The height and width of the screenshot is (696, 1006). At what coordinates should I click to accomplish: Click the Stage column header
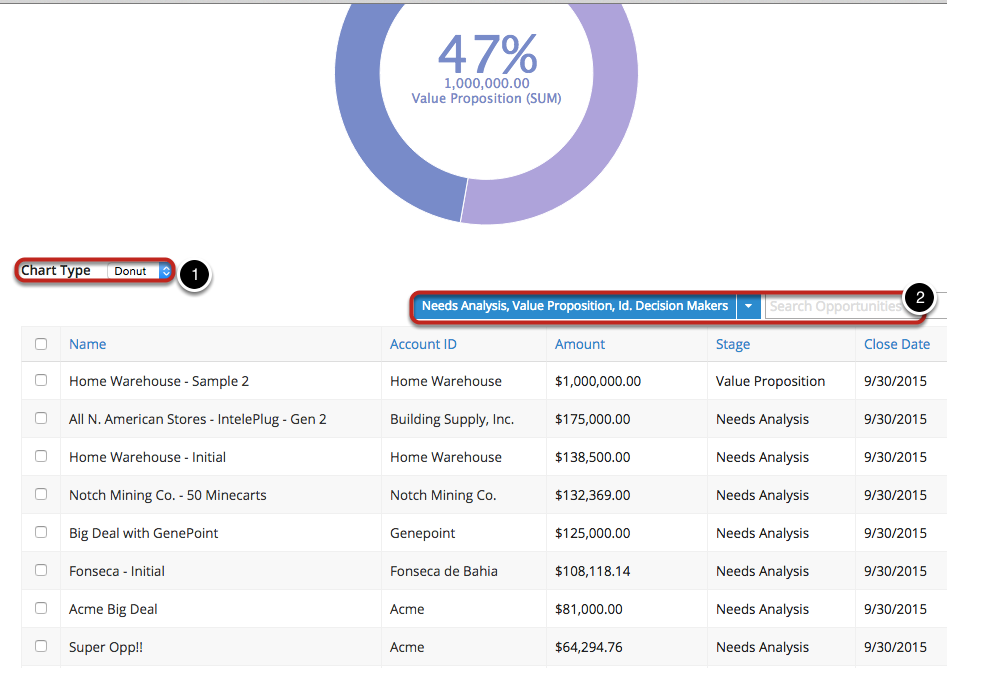pyautogui.click(x=732, y=344)
